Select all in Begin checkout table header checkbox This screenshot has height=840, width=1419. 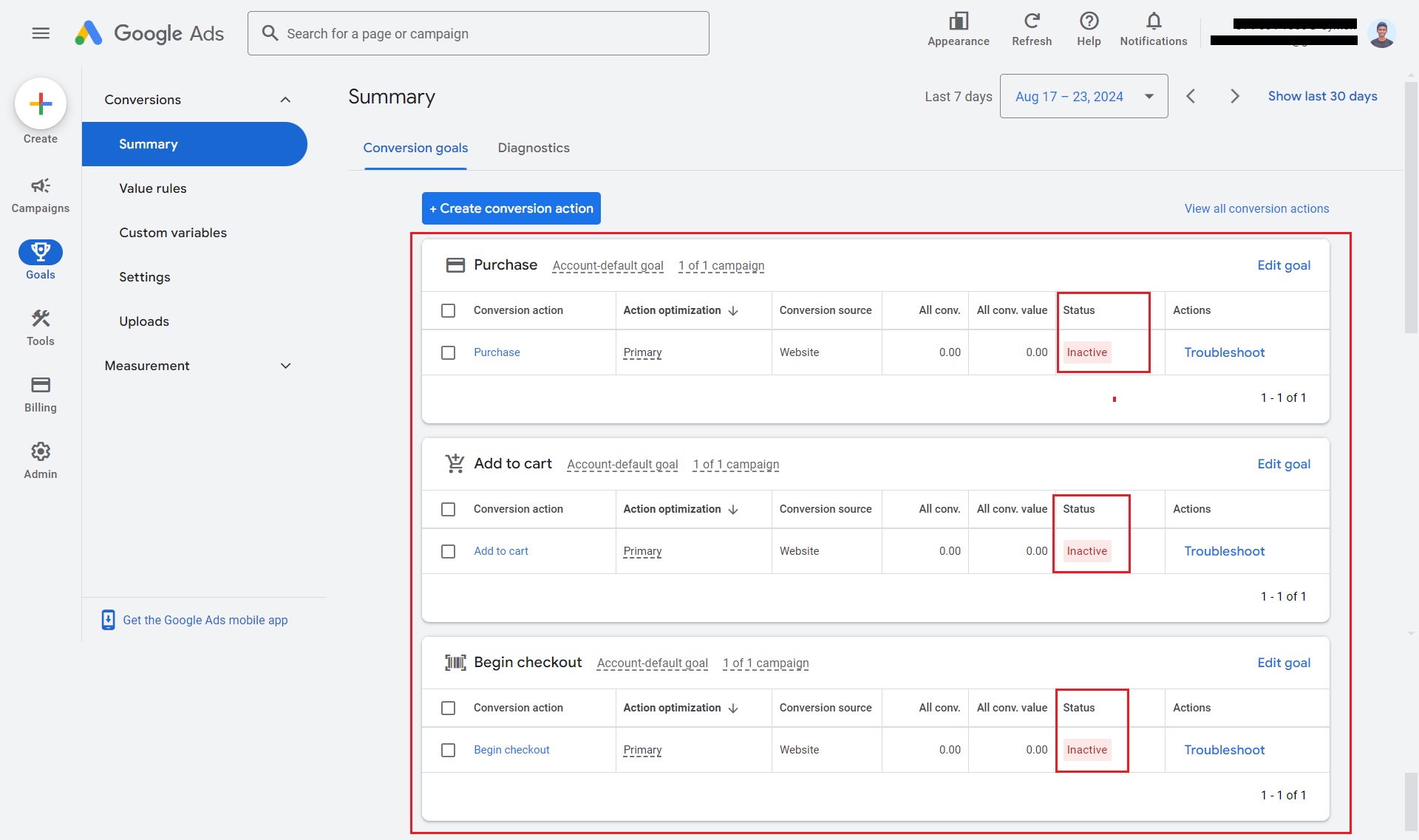[x=448, y=708]
